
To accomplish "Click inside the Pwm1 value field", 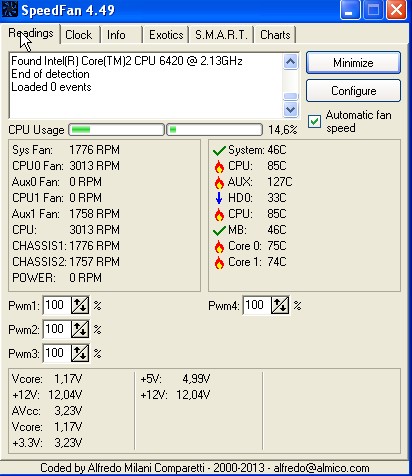I will (57, 305).
